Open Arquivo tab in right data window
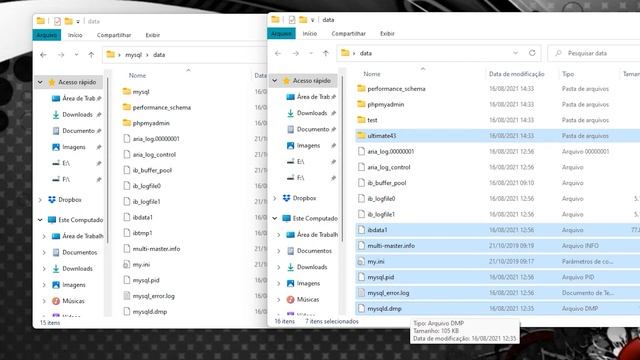 (281, 33)
